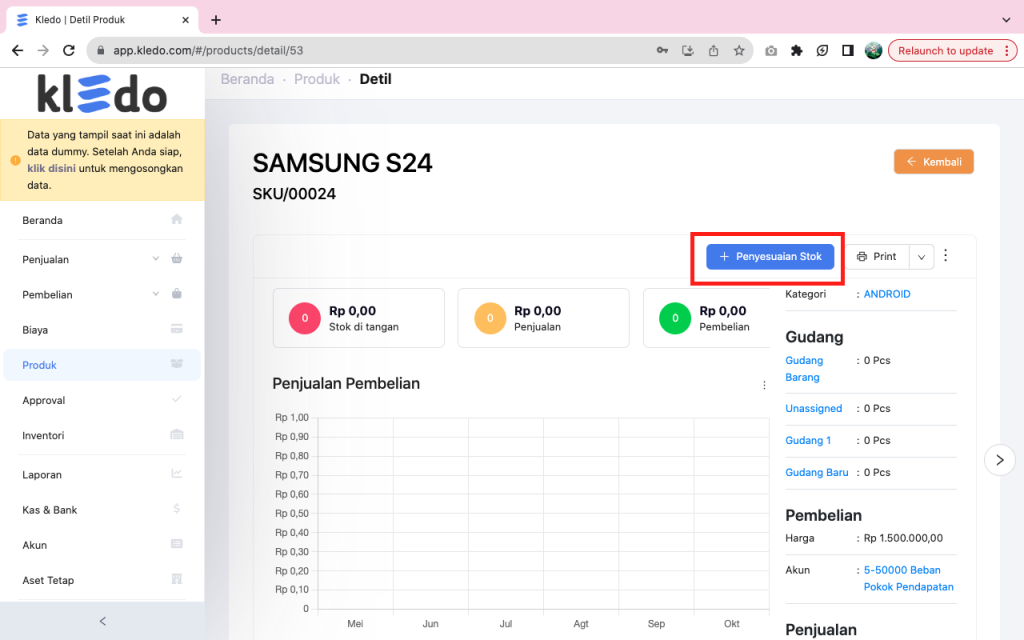
Task: Click the Rp 1.500.000,00 Harga value
Action: tap(903, 538)
